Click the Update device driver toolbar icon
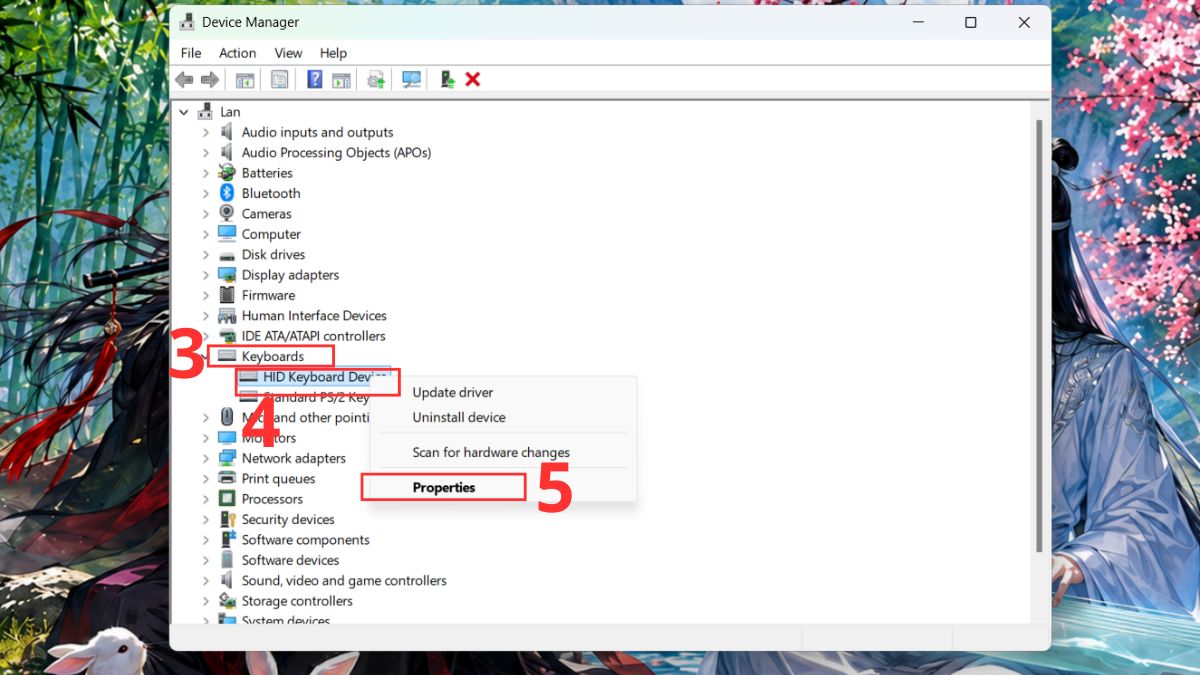The image size is (1200, 675). [376, 79]
